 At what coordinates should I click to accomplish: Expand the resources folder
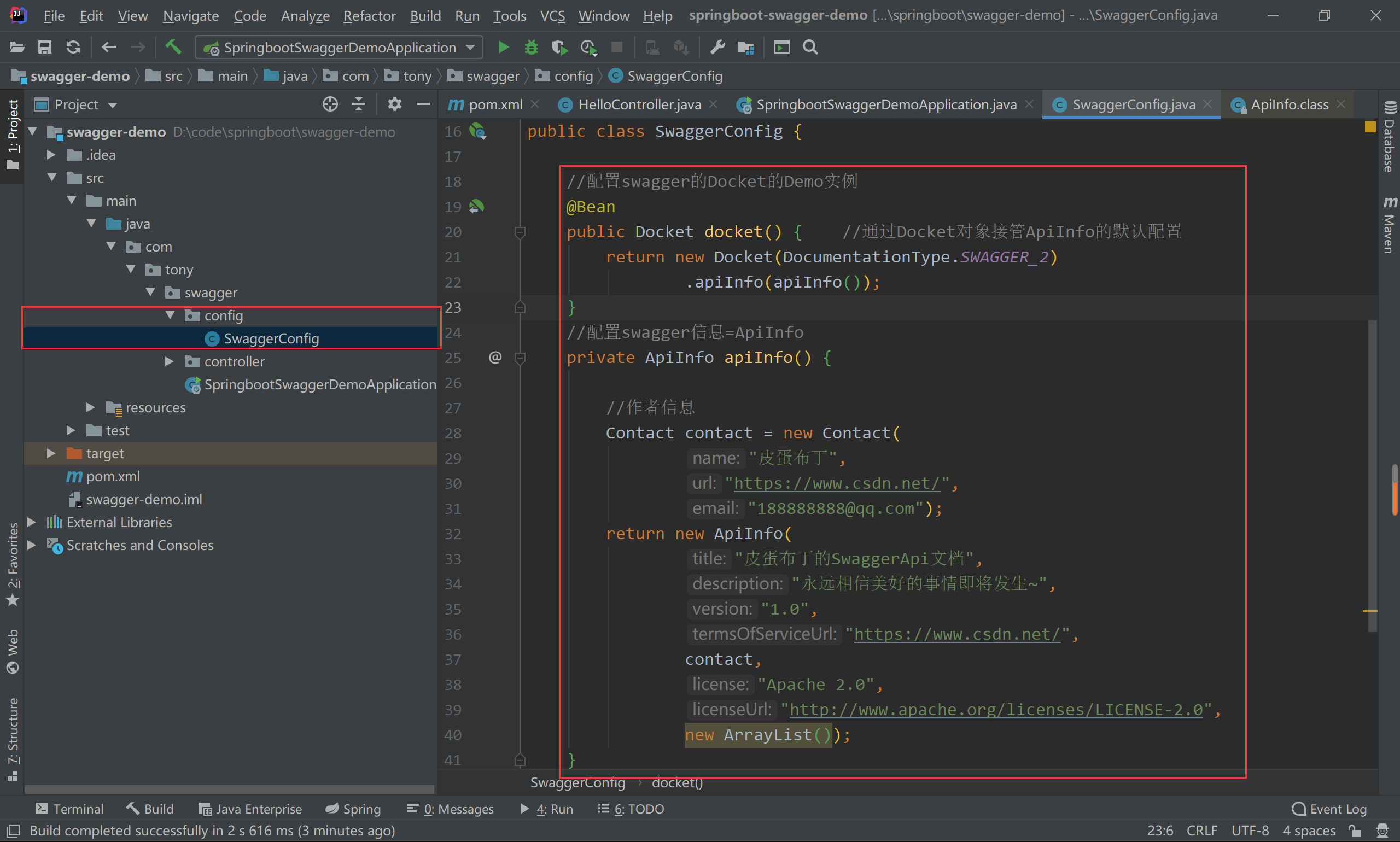click(90, 407)
